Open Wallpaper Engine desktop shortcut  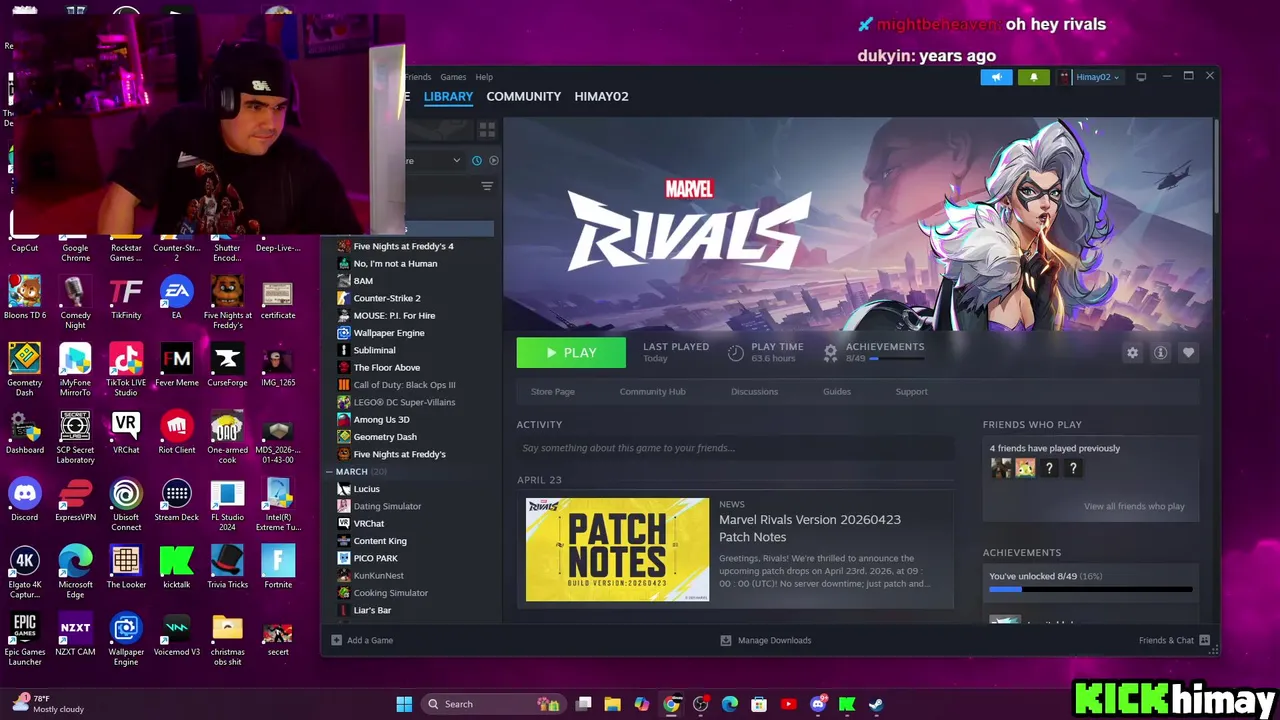pos(126,639)
